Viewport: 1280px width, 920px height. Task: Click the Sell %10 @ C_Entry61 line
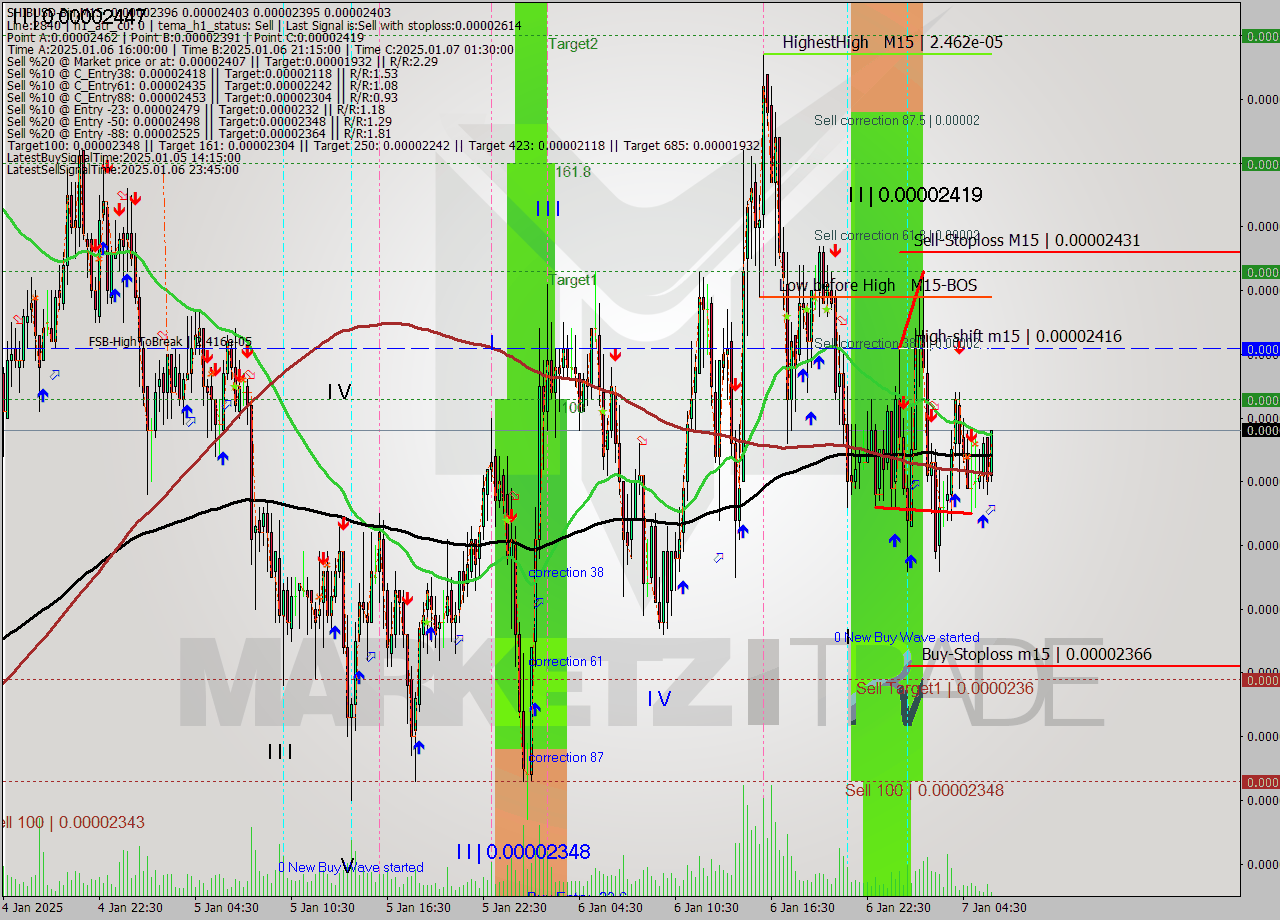pos(202,86)
